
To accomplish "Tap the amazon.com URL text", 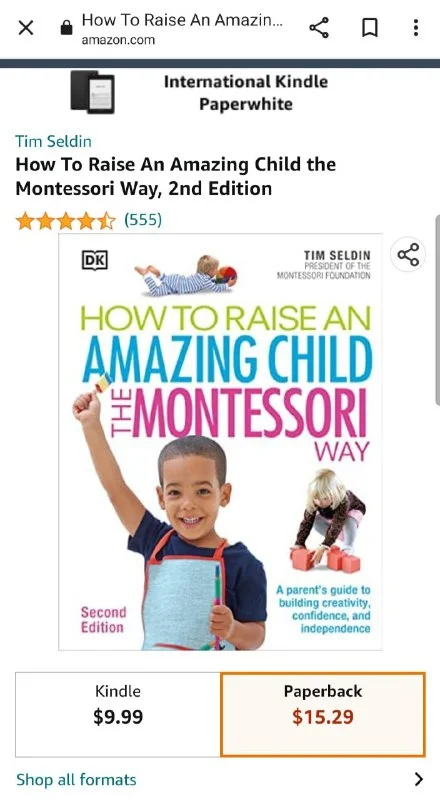I will (118, 40).
